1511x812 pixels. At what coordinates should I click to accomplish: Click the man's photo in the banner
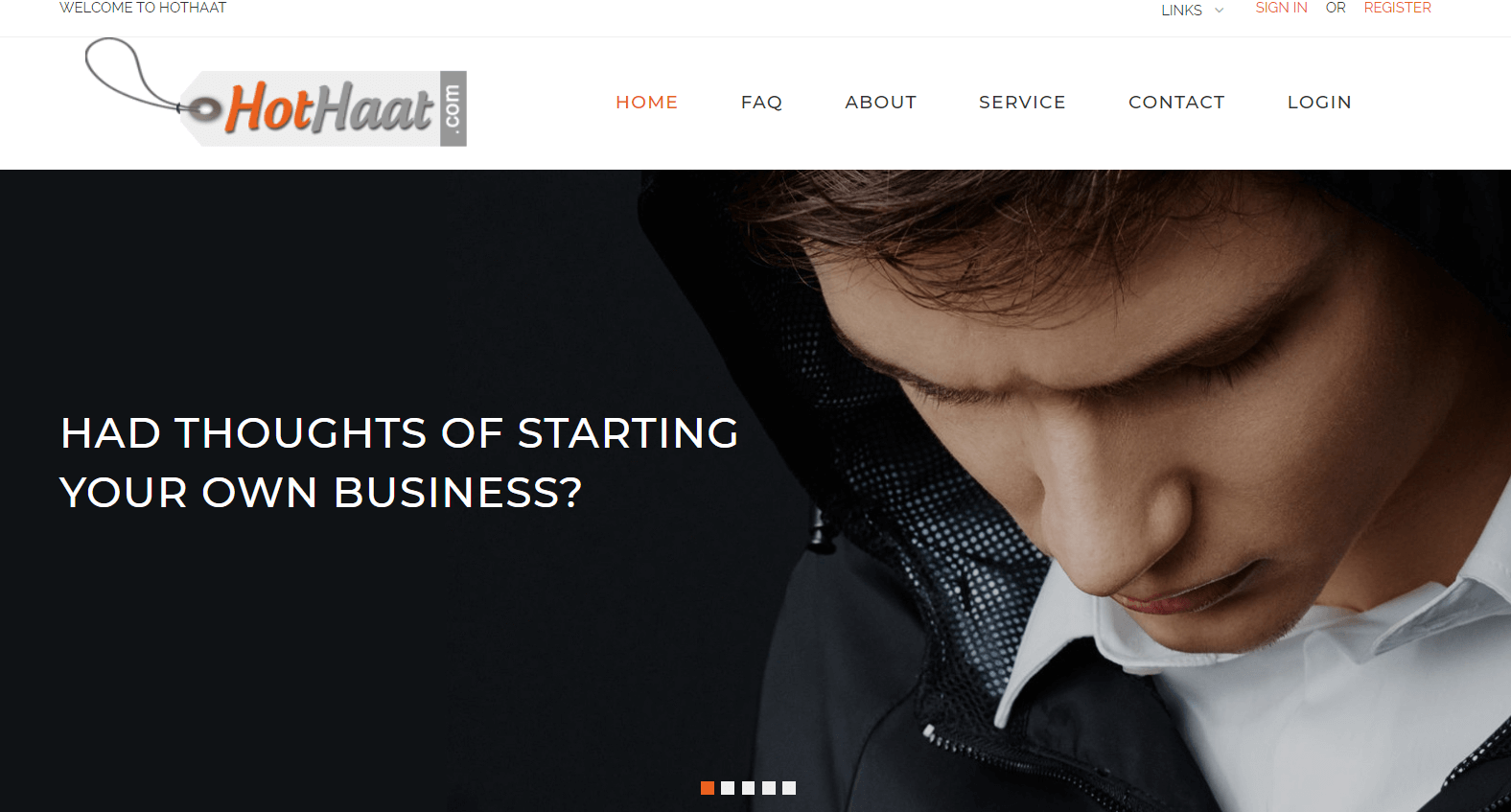[1131, 491]
